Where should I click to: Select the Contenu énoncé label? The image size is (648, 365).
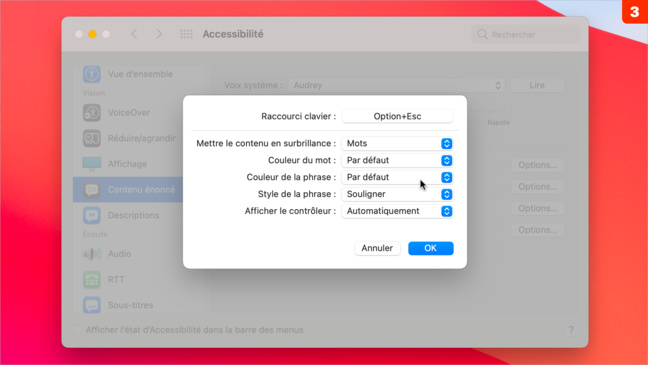141,189
